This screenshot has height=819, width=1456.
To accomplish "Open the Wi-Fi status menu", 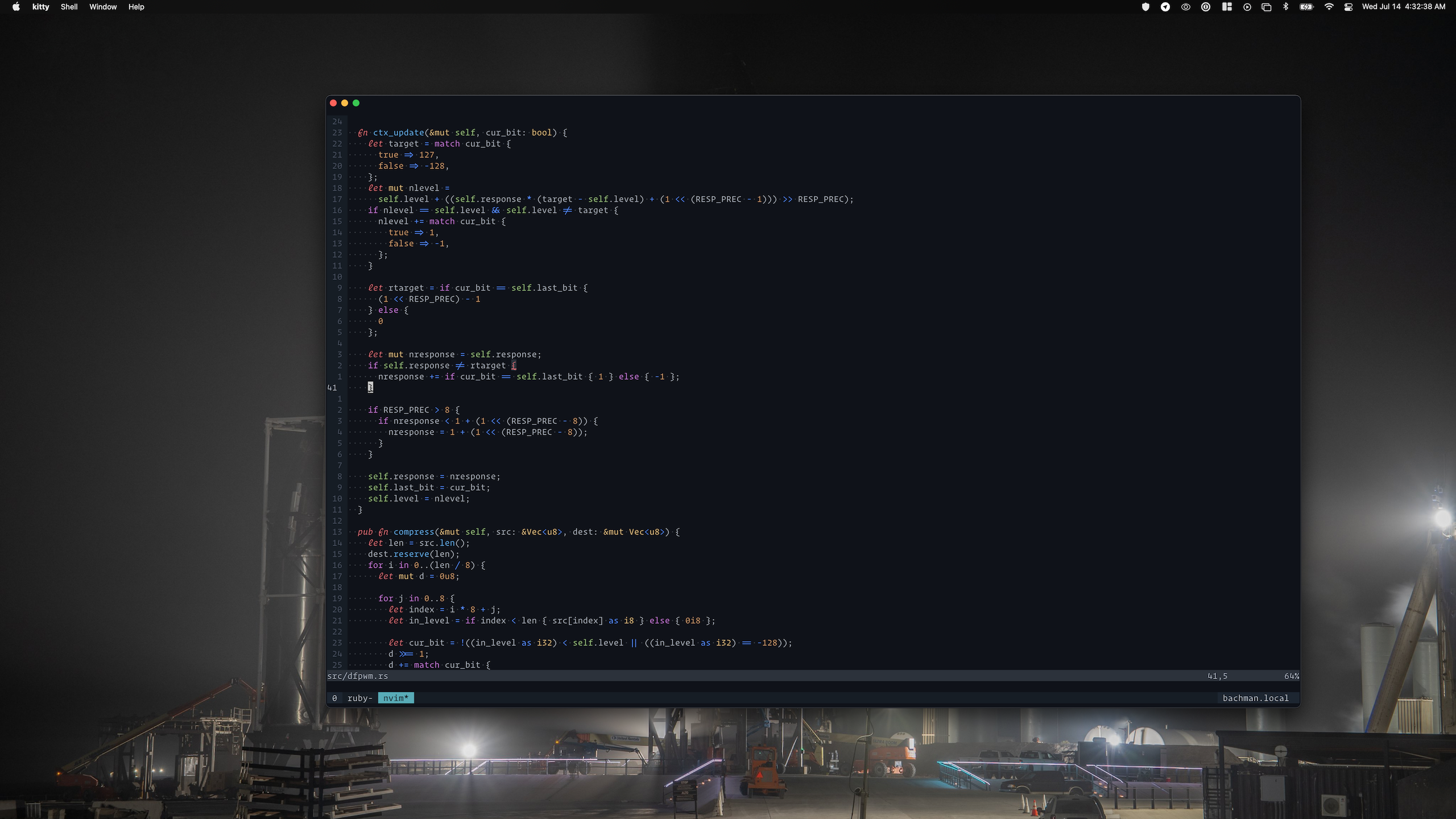I will pos(1329,7).
